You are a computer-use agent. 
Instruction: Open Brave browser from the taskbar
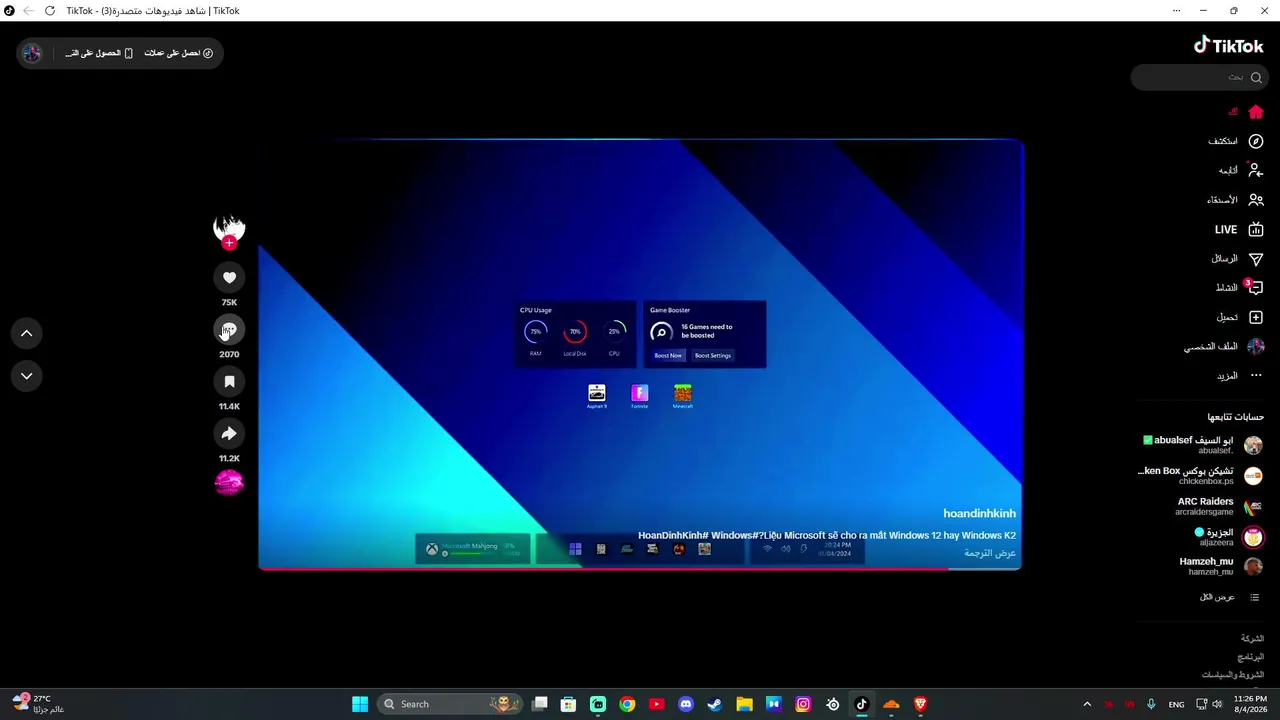click(921, 704)
